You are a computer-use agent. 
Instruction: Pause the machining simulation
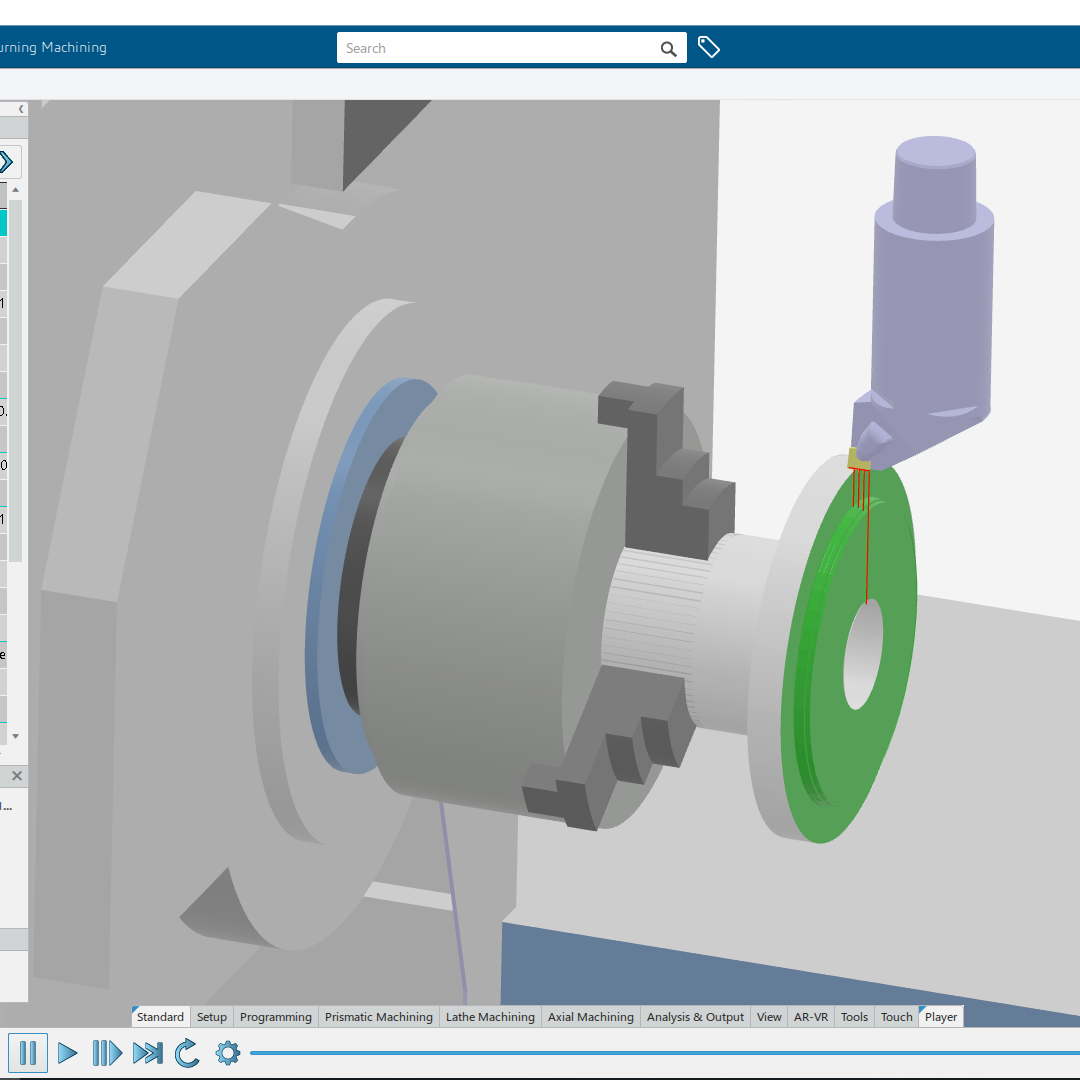(x=28, y=1053)
